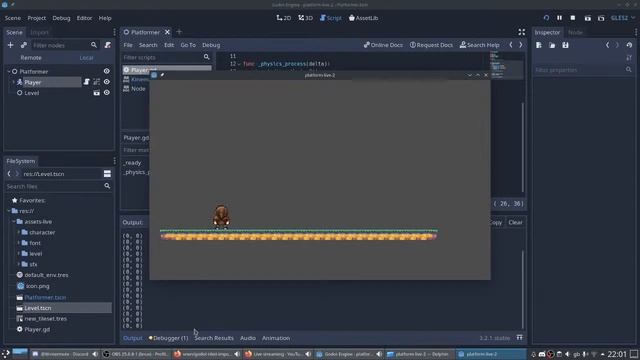Open the GLES2 renderer dropdown
Image resolution: width=640 pixels, height=360 pixels.
pos(623,18)
